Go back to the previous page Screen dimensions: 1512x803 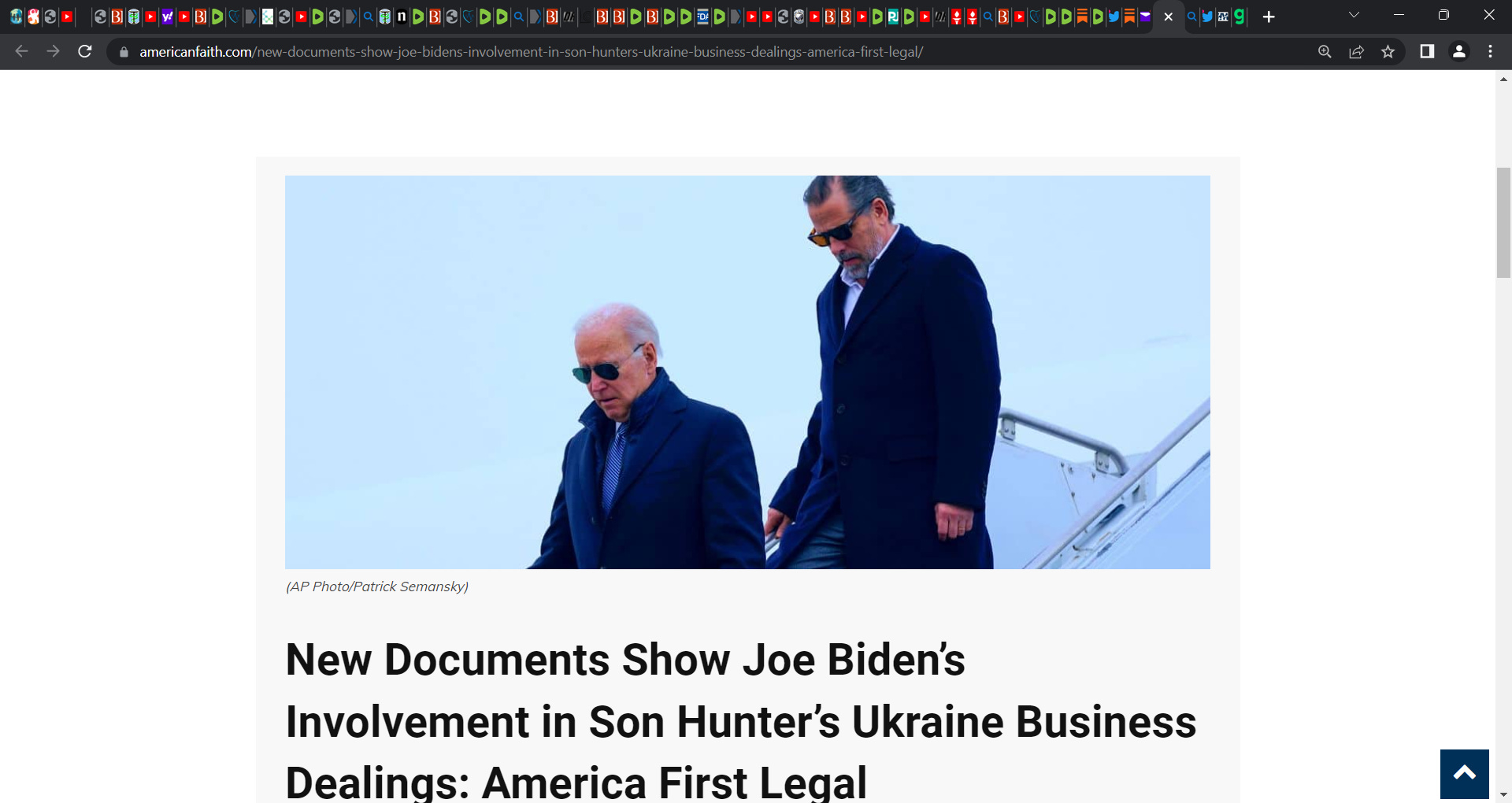(22, 51)
